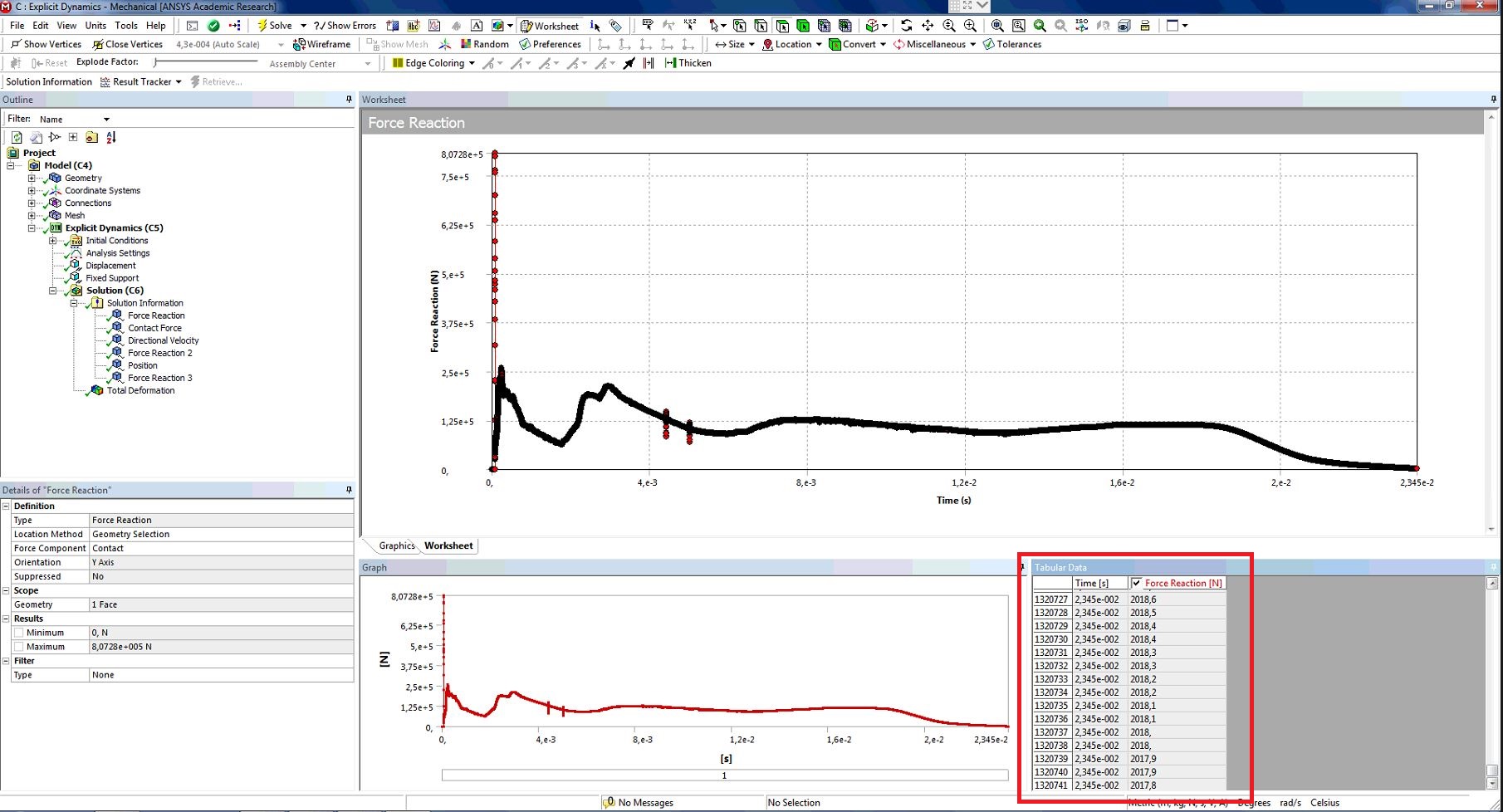The image size is (1503, 812).
Task: Click the Tabular Data vertical scrollbar
Action: point(1492,682)
